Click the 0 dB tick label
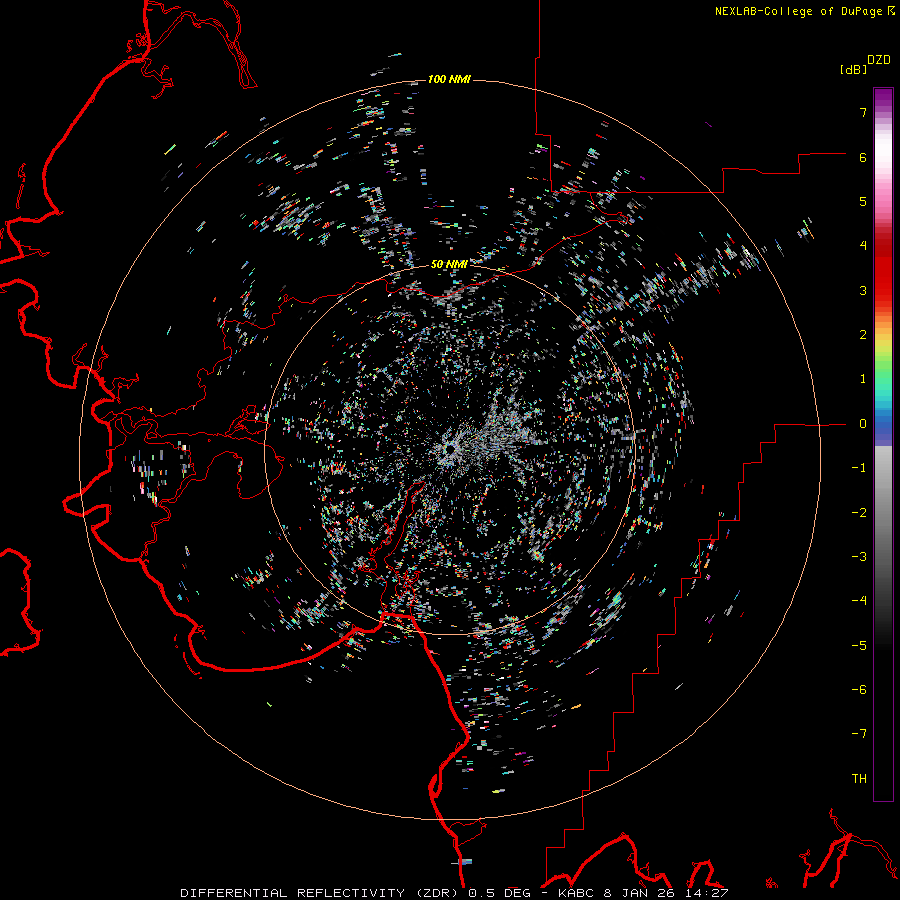The width and height of the screenshot is (900, 900). click(x=863, y=424)
